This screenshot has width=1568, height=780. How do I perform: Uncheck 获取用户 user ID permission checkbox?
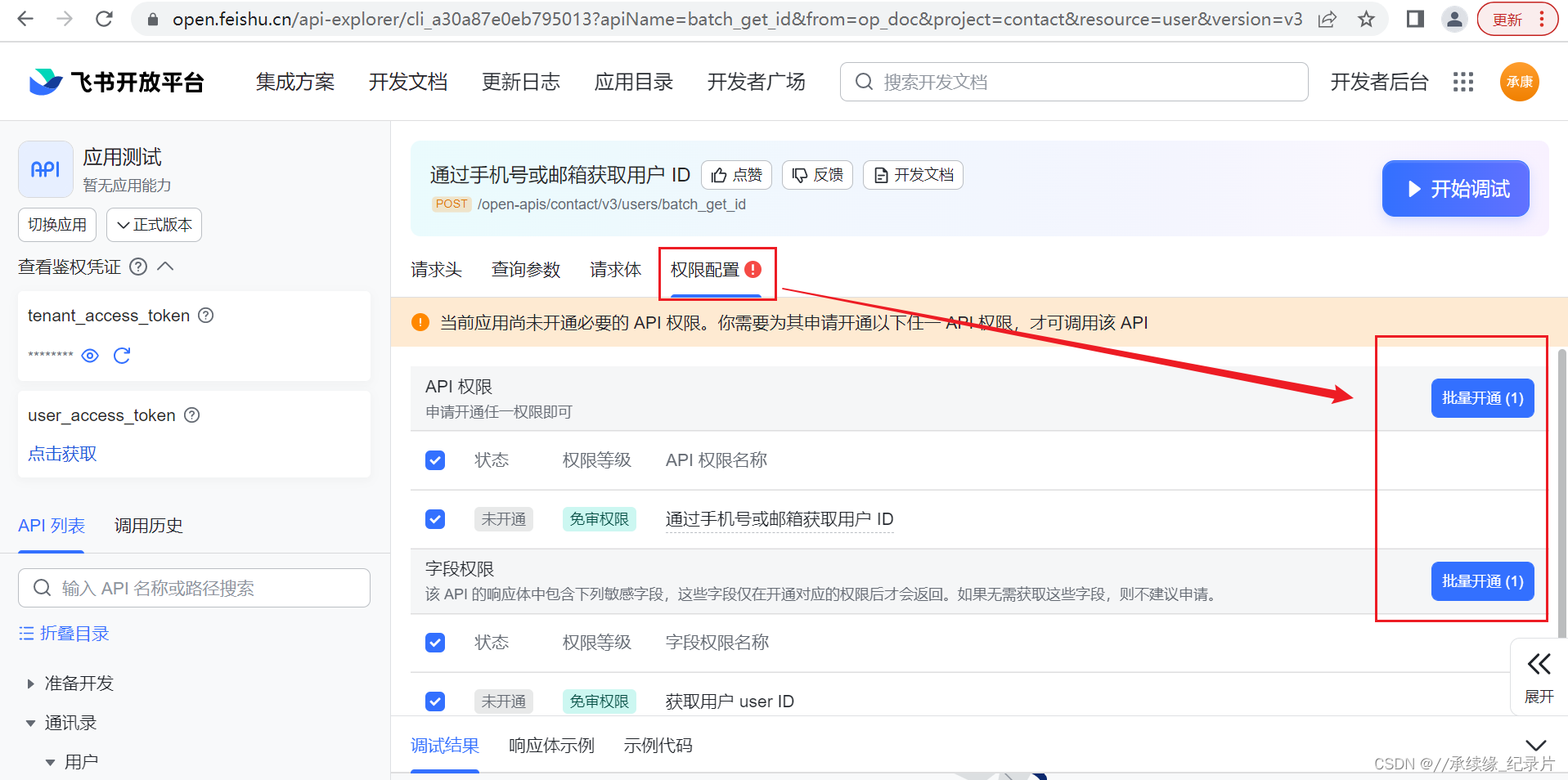pos(435,702)
